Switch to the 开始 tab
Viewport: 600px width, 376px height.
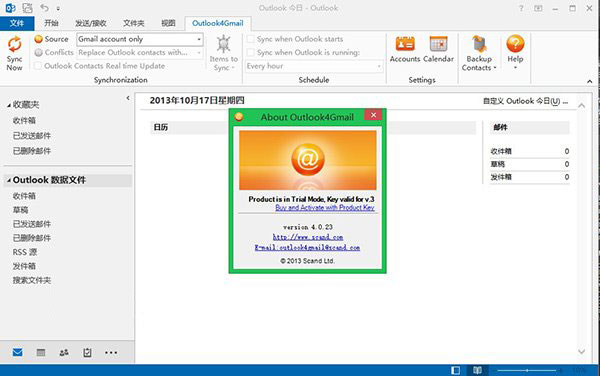pyautogui.click(x=51, y=23)
